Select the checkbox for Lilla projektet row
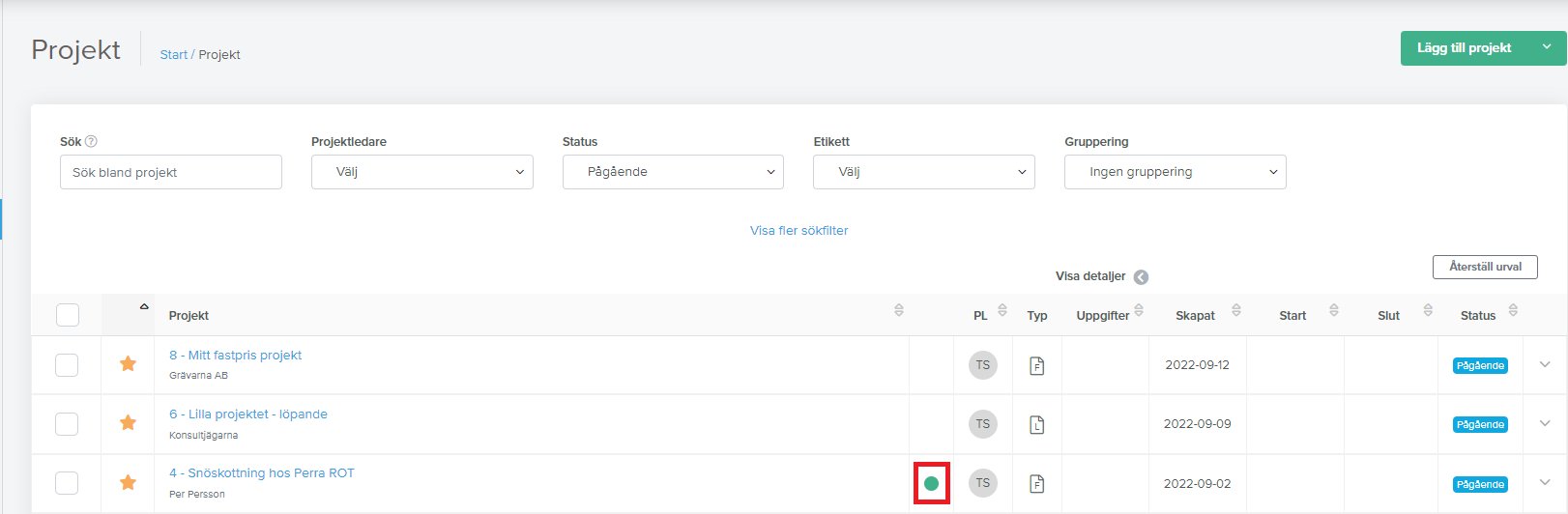 [67, 424]
